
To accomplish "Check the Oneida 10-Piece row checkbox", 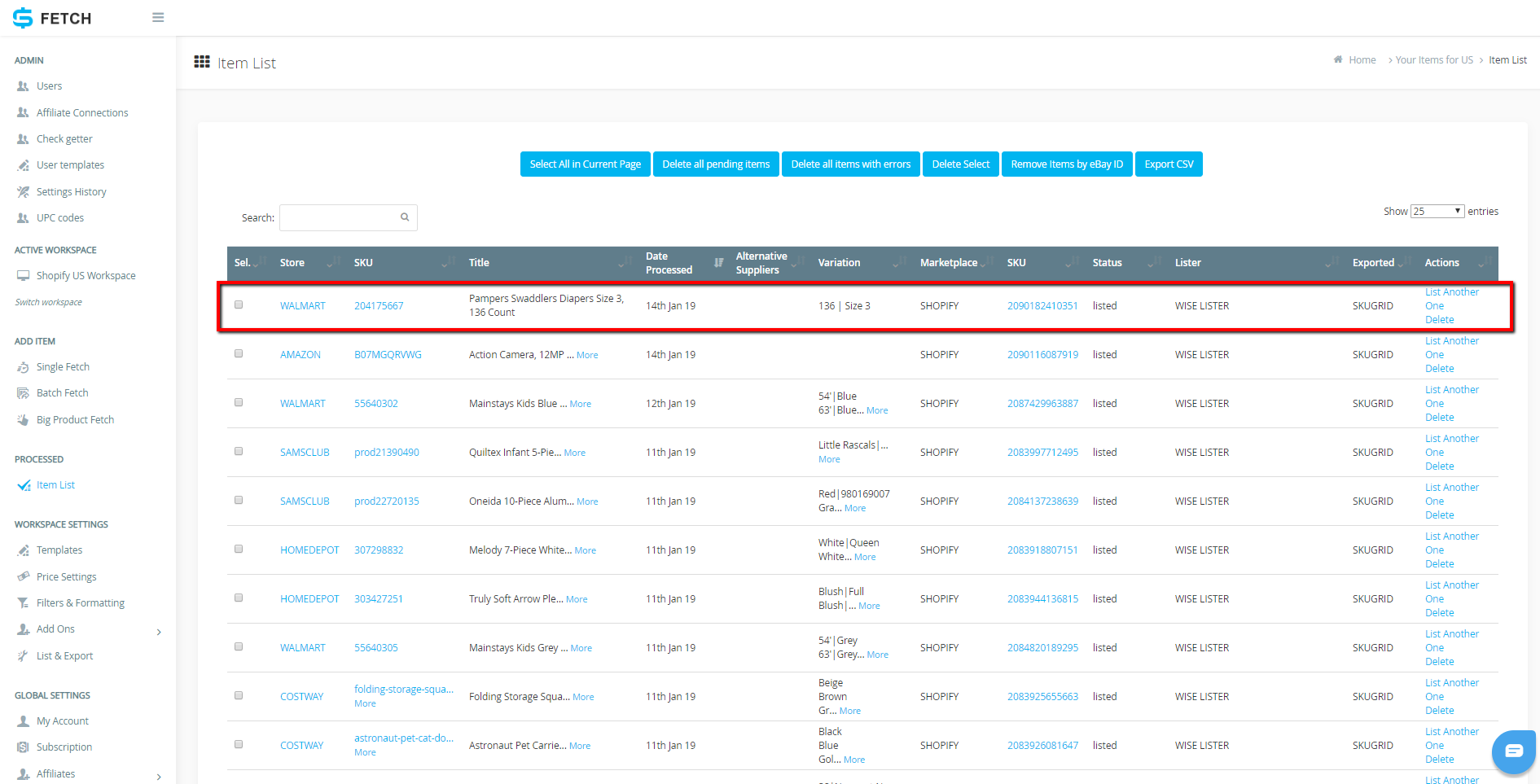I will 239,500.
